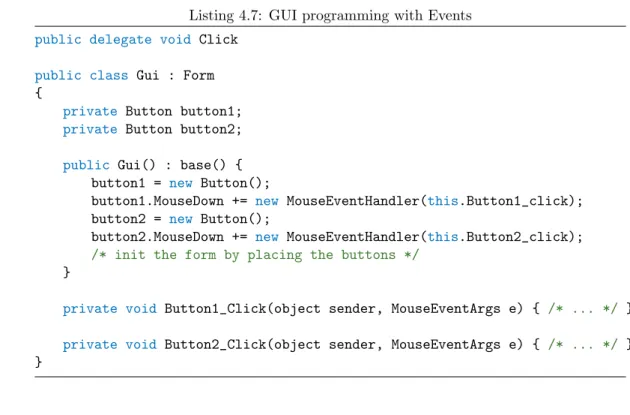Click 'button1.MouseDown' in the code
630x415 pixels.
[158, 201]
